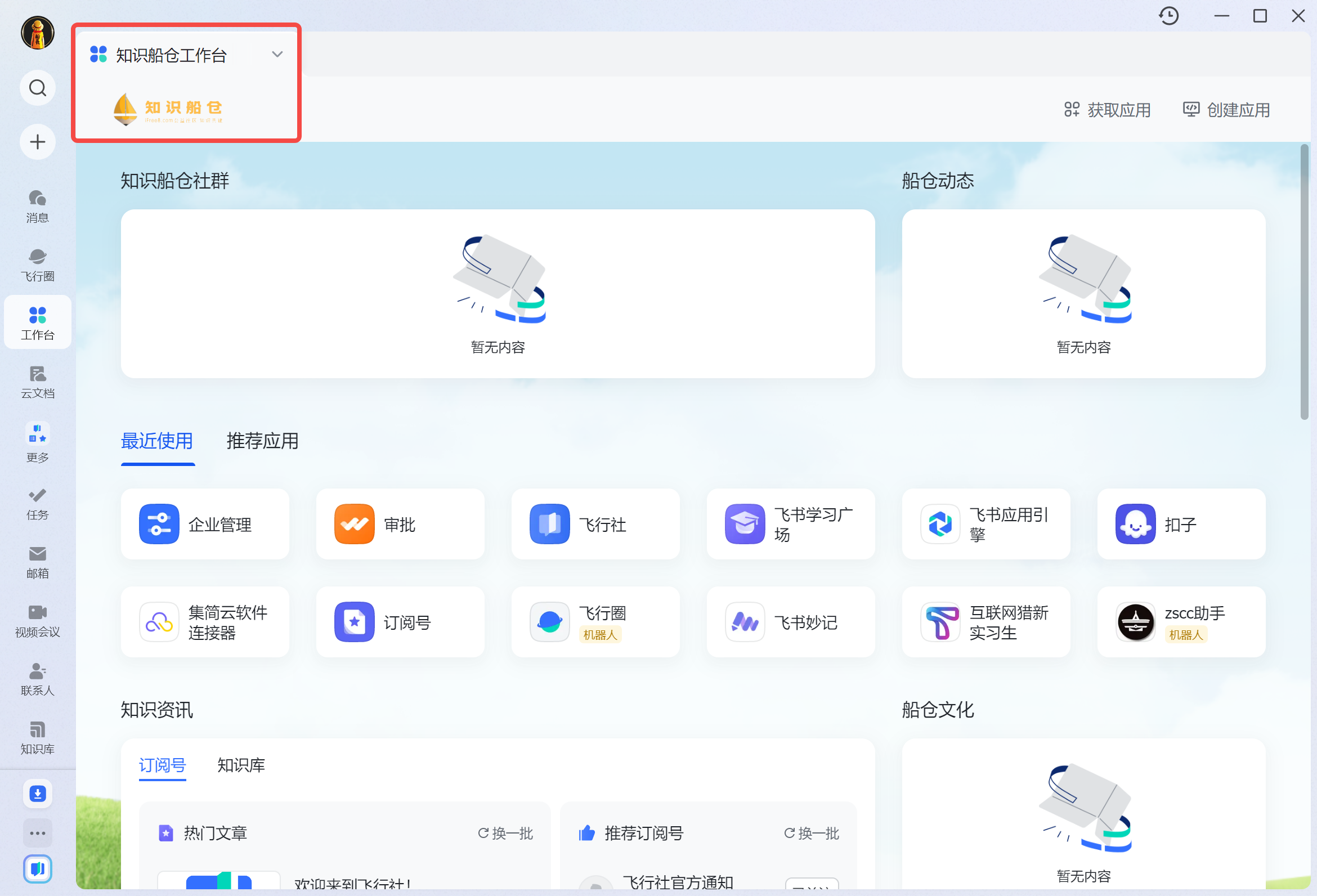Open 云文档 in the sidebar
The width and height of the screenshot is (1317, 896).
(37, 382)
